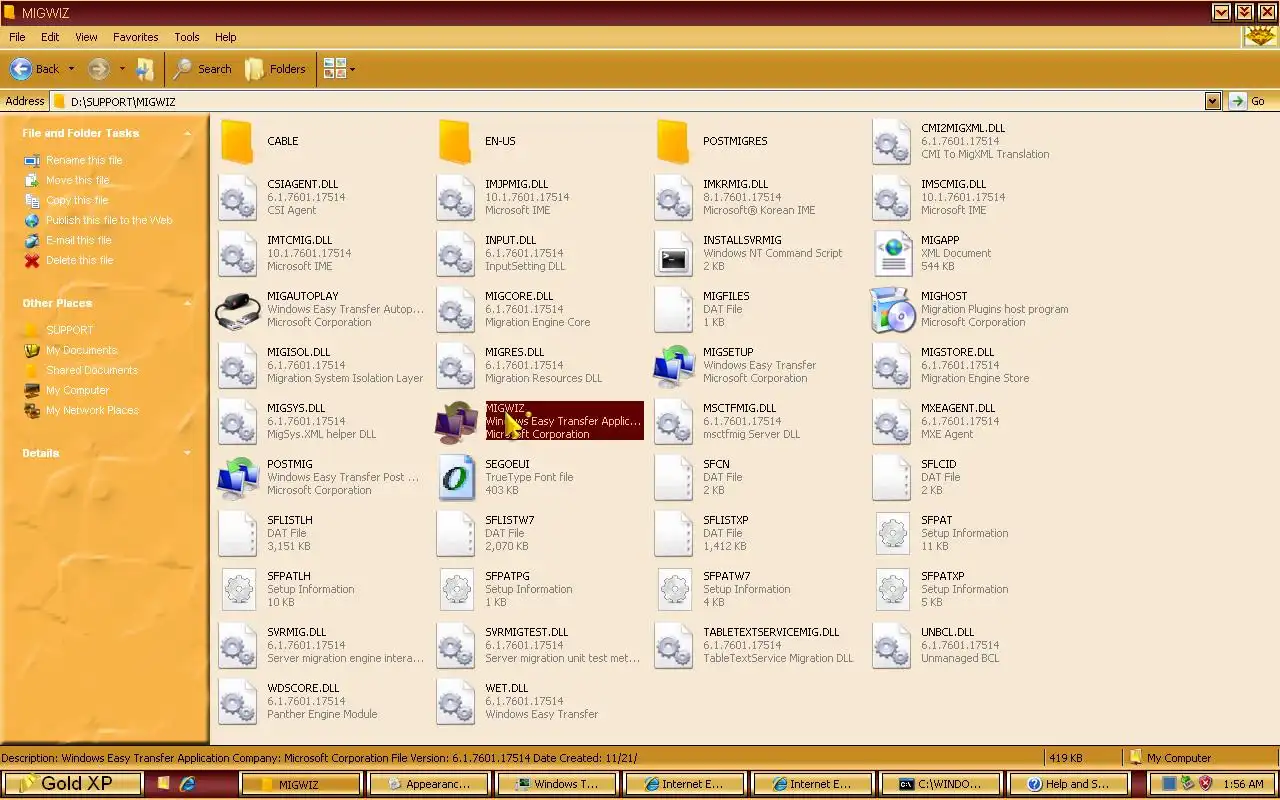Select the SFLISTXP DAT file name
Image resolution: width=1280 pixels, height=800 pixels.
pos(726,520)
